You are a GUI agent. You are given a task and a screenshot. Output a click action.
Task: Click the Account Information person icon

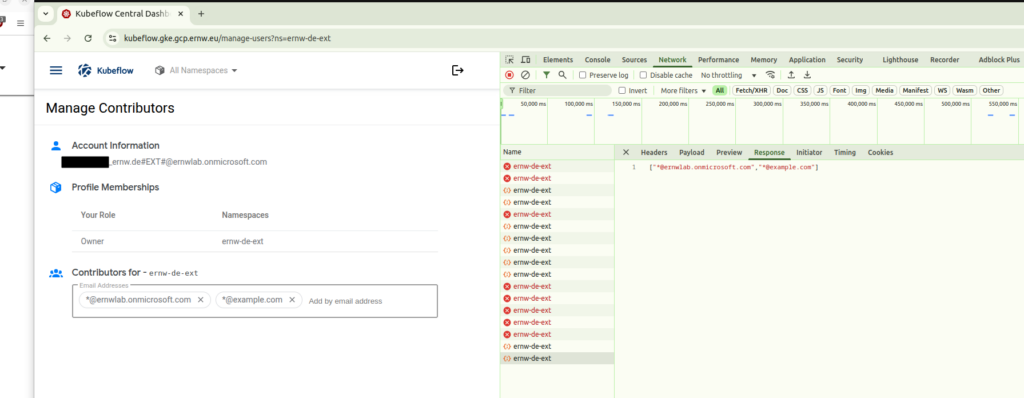(56, 146)
